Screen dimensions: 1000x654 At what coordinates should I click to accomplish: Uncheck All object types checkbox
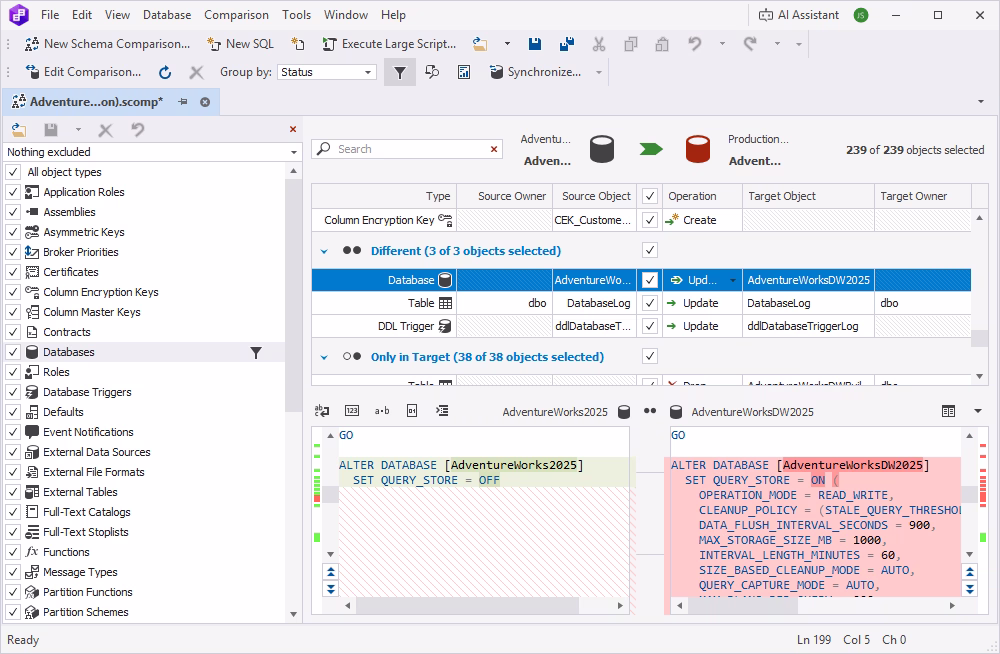pos(13,172)
